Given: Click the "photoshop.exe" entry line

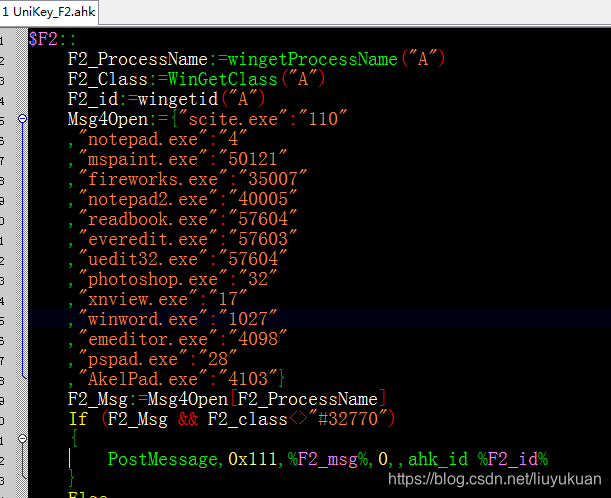Looking at the screenshot, I should click(x=172, y=279).
